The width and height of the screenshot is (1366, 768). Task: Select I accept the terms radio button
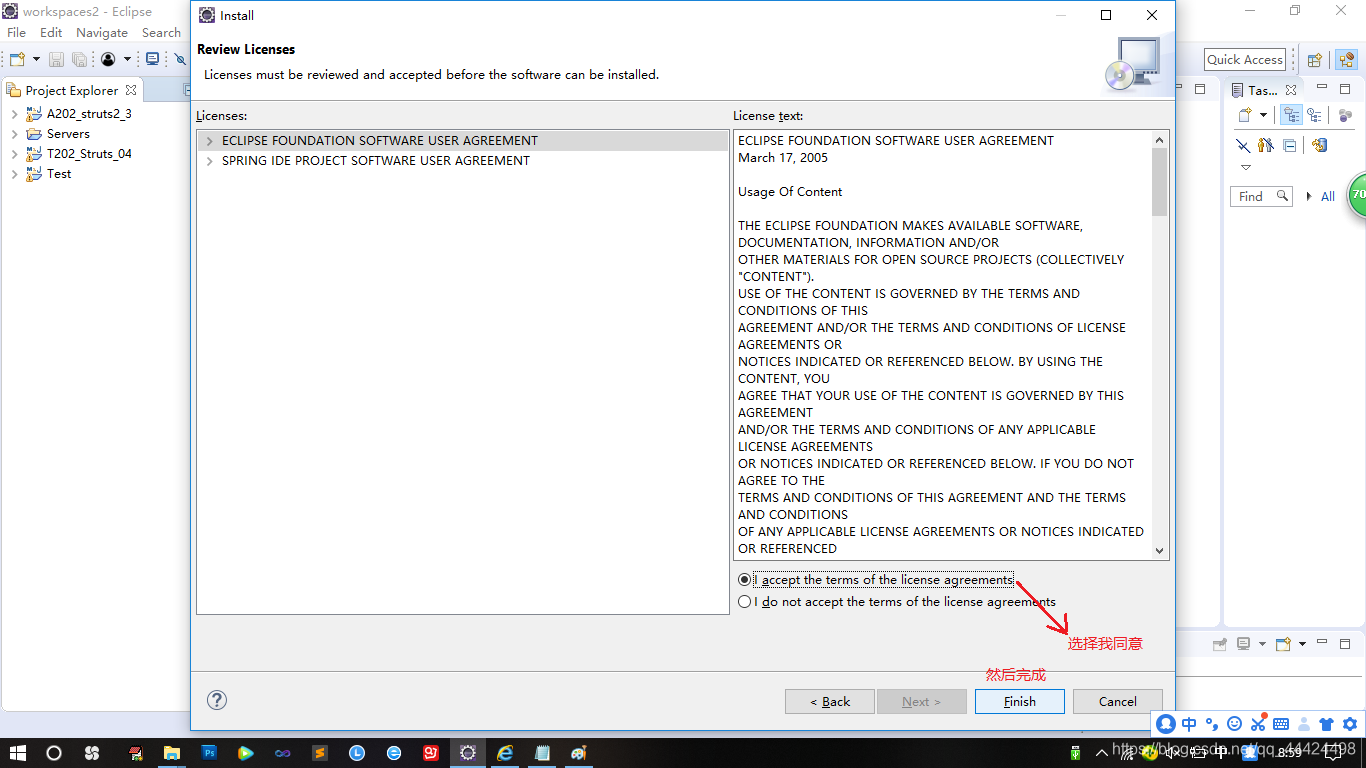point(744,580)
